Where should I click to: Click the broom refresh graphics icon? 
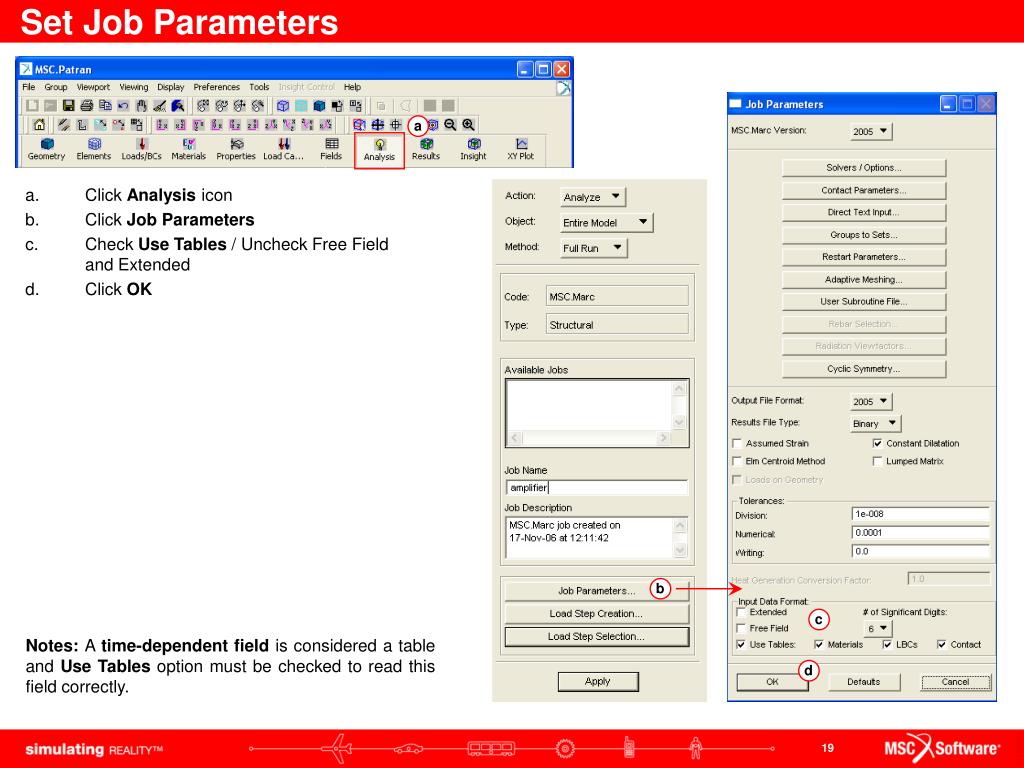coord(159,105)
